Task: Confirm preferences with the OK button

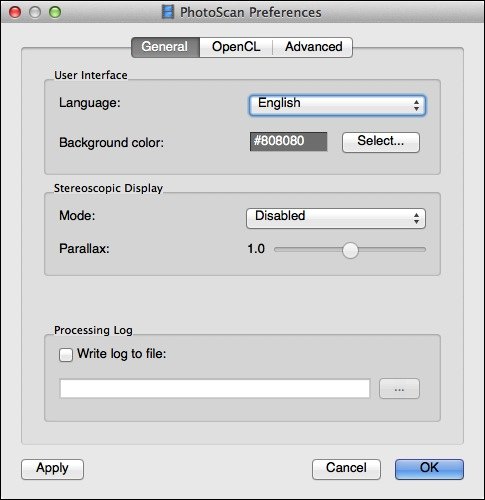Action: (429, 469)
